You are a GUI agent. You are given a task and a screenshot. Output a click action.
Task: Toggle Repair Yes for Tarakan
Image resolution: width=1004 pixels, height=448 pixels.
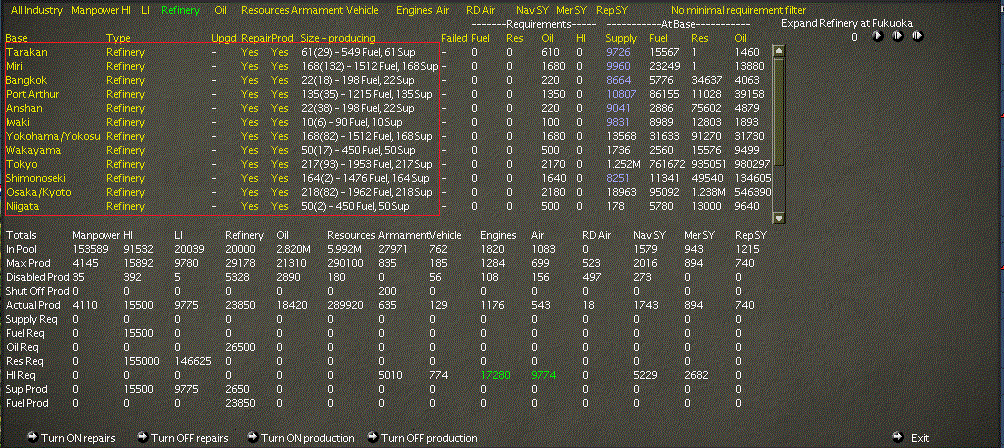point(250,52)
